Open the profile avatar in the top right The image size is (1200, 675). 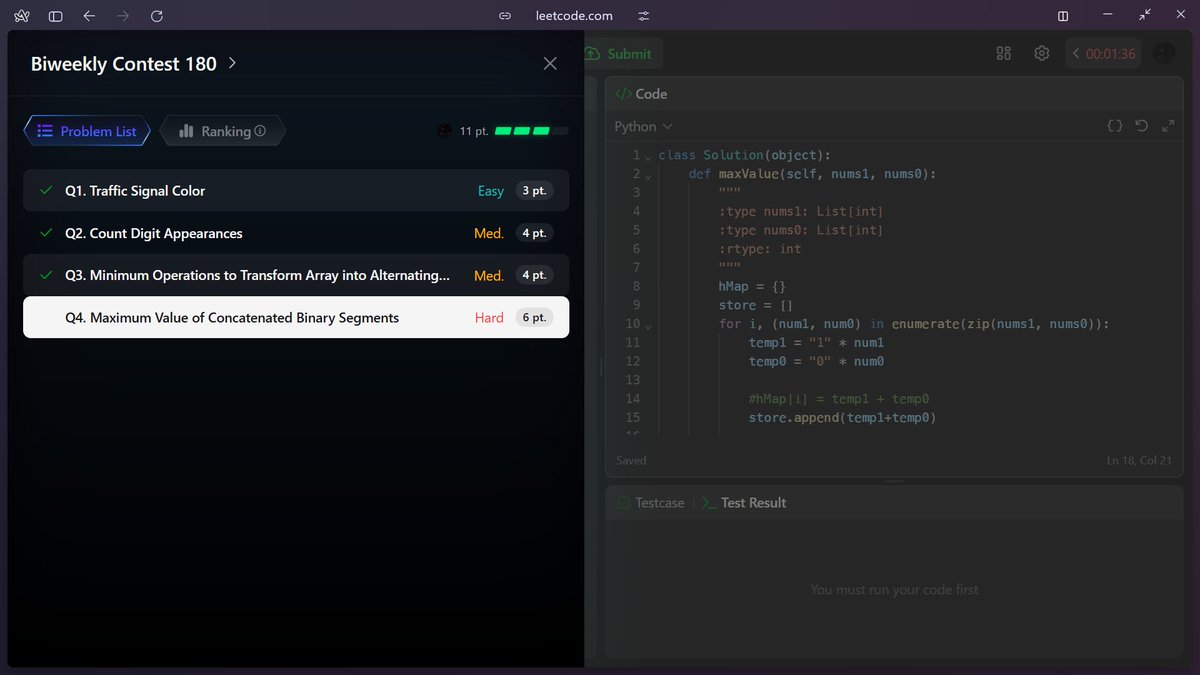tap(1164, 54)
